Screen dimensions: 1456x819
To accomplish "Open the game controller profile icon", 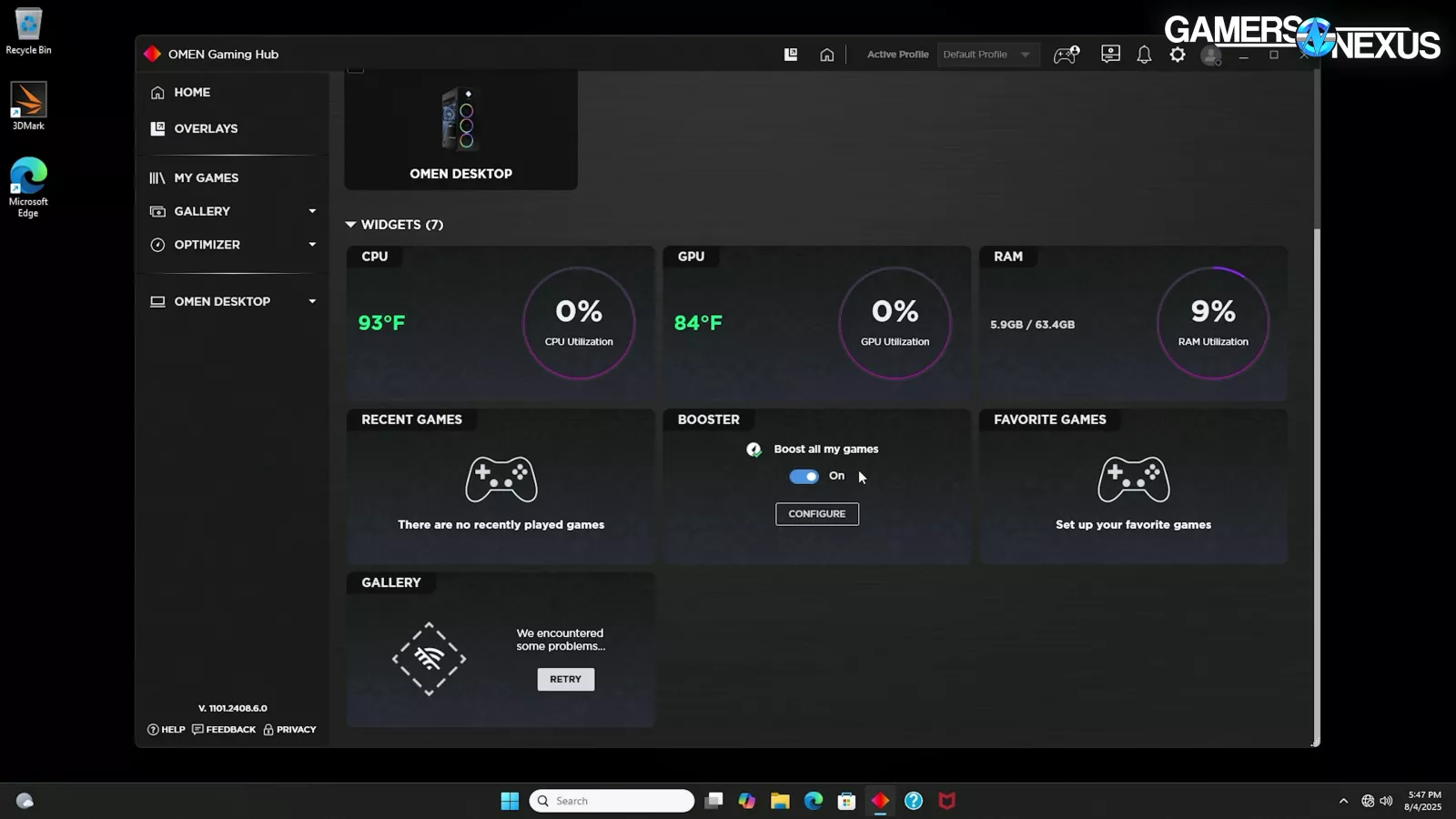I will (x=1066, y=55).
